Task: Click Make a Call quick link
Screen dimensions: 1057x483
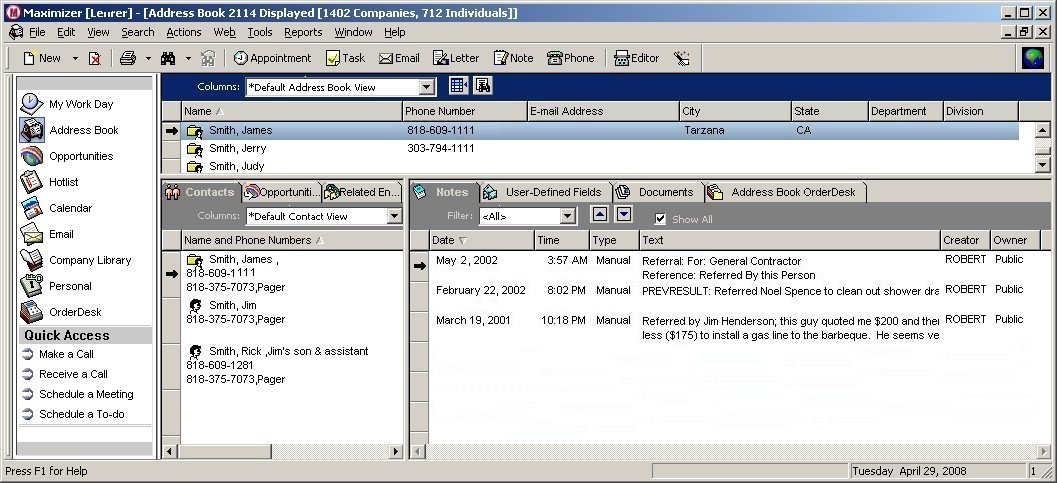Action: 66,354
